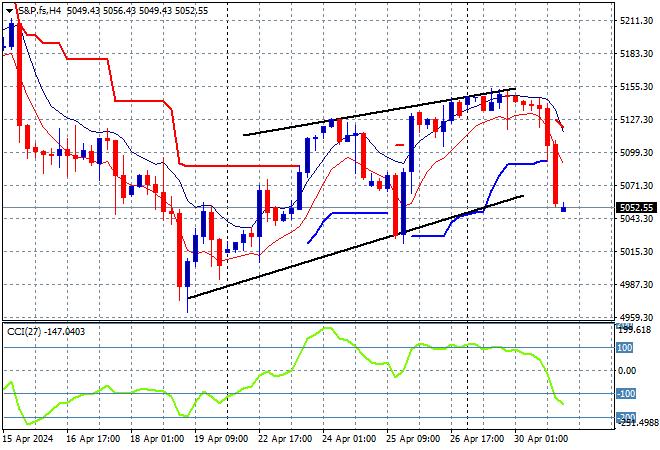Click the 5127.30 price axis label
Screen dimensions: 660x450
pyautogui.click(x=636, y=120)
